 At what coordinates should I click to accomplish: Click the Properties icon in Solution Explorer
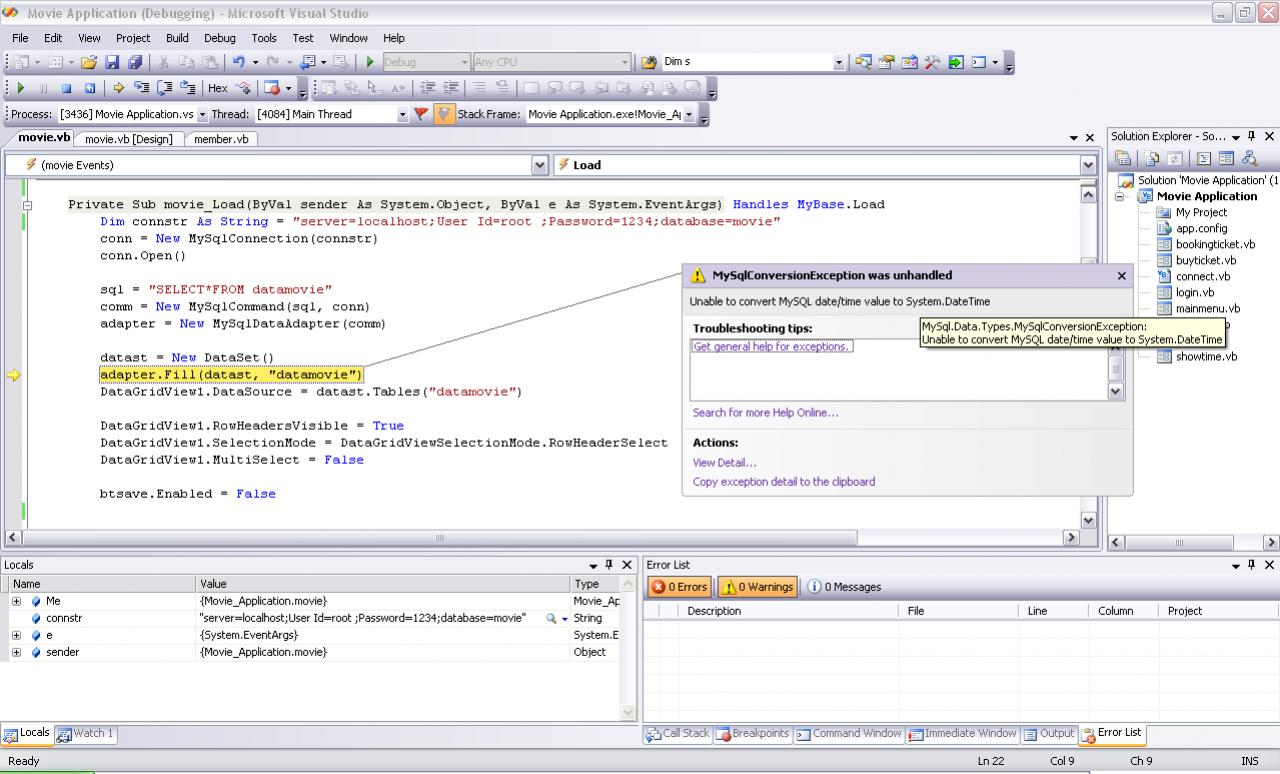pos(1123,158)
